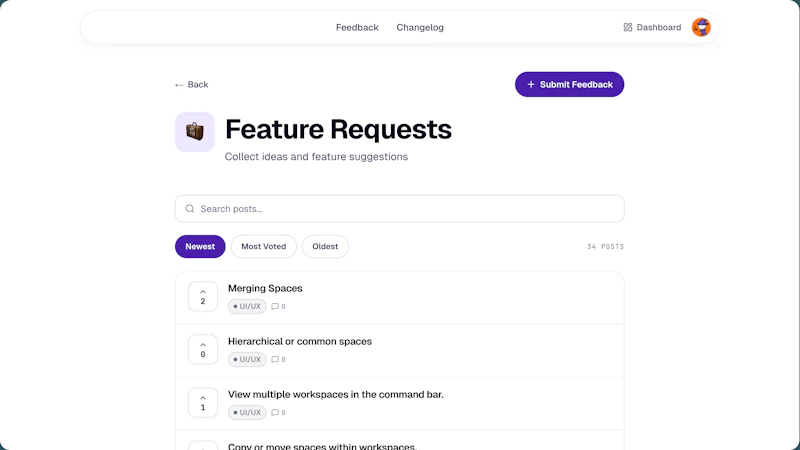Click the plus icon in Submit Feedback

[531, 85]
